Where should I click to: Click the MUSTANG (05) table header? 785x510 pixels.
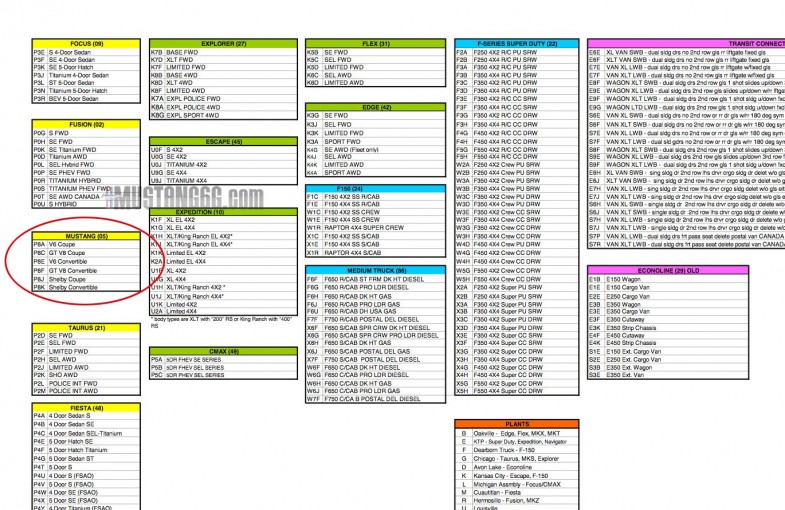(x=86, y=236)
